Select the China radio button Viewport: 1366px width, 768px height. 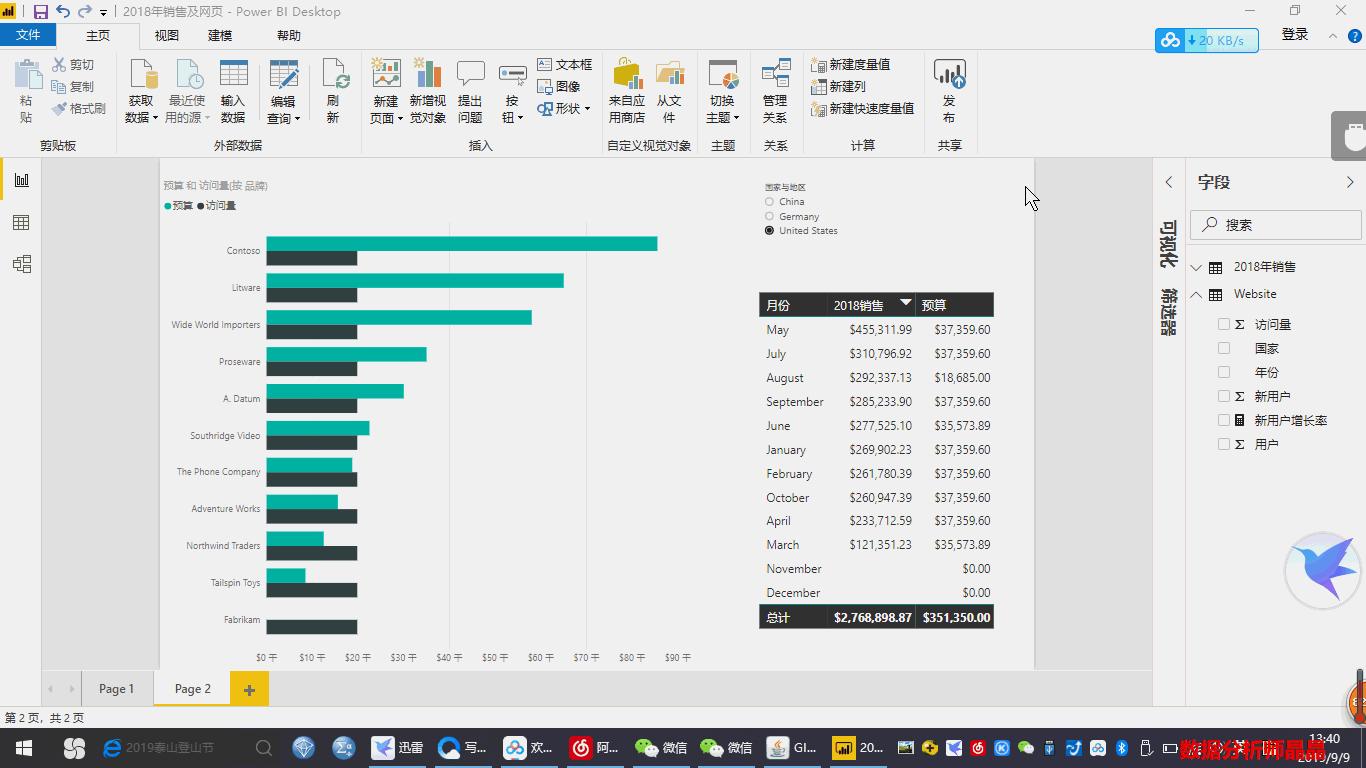pos(769,202)
